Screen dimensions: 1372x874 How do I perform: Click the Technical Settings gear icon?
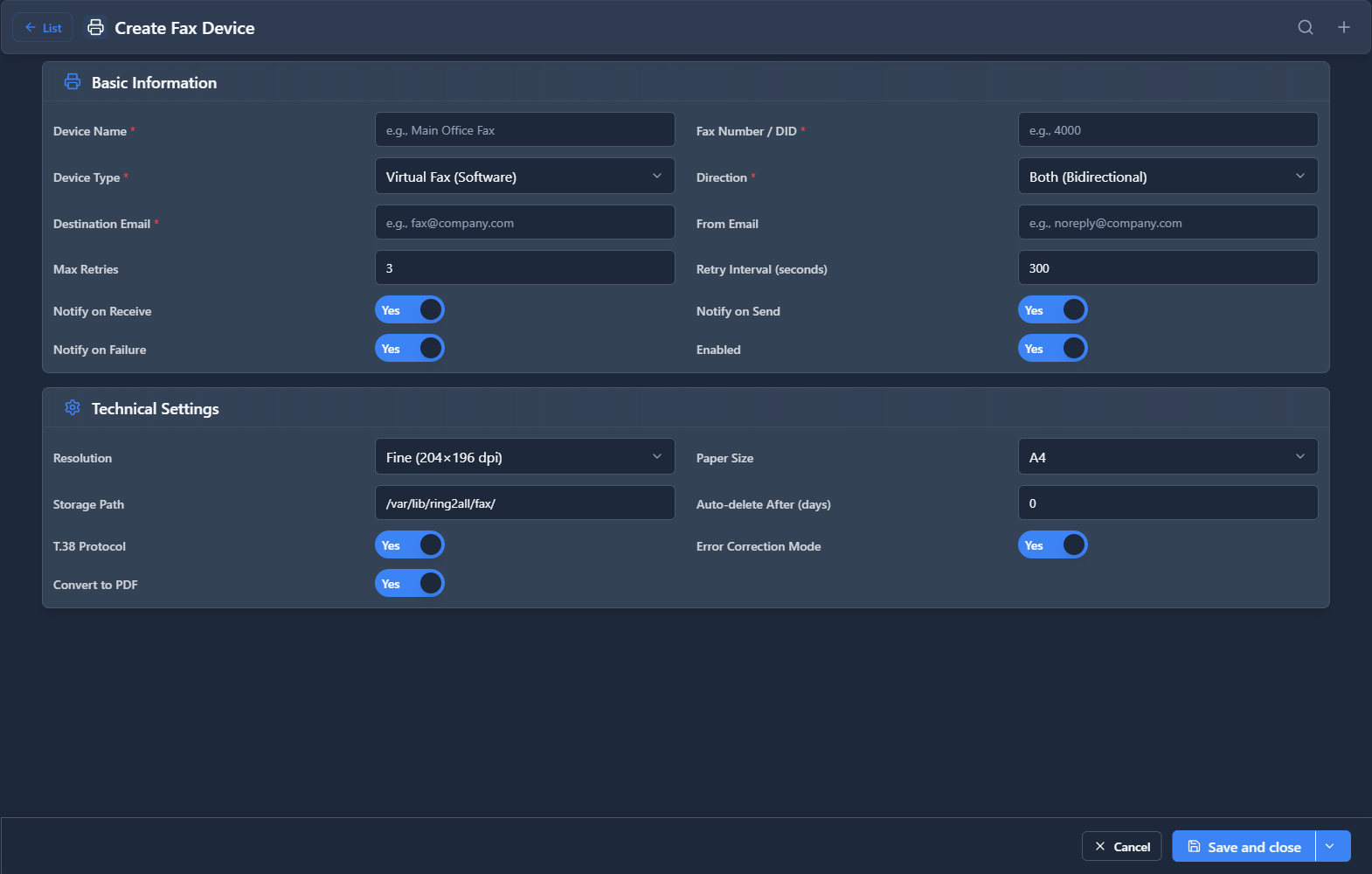click(73, 408)
